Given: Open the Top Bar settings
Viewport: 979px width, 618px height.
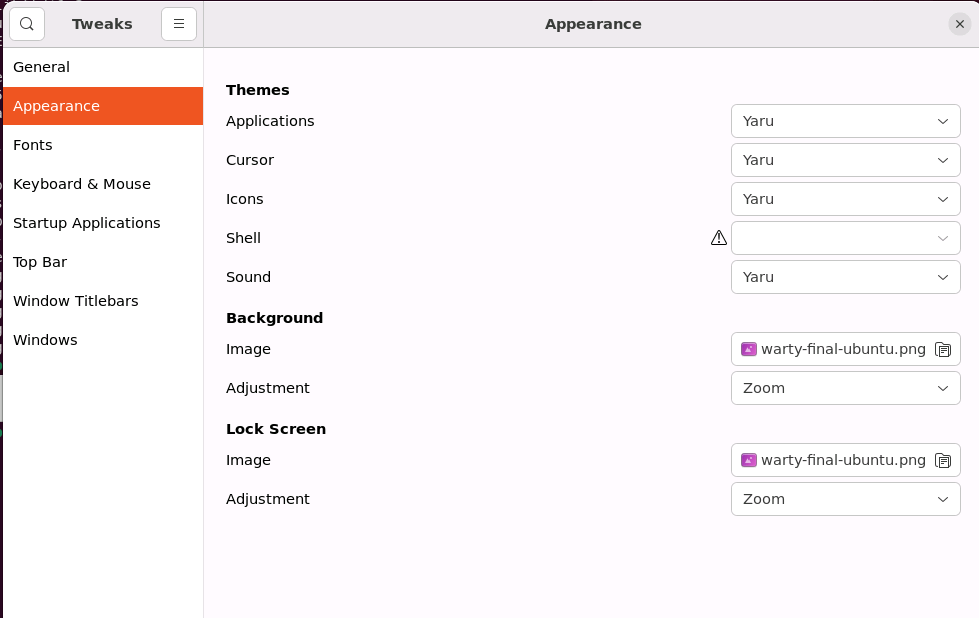Looking at the screenshot, I should pyautogui.click(x=40, y=262).
